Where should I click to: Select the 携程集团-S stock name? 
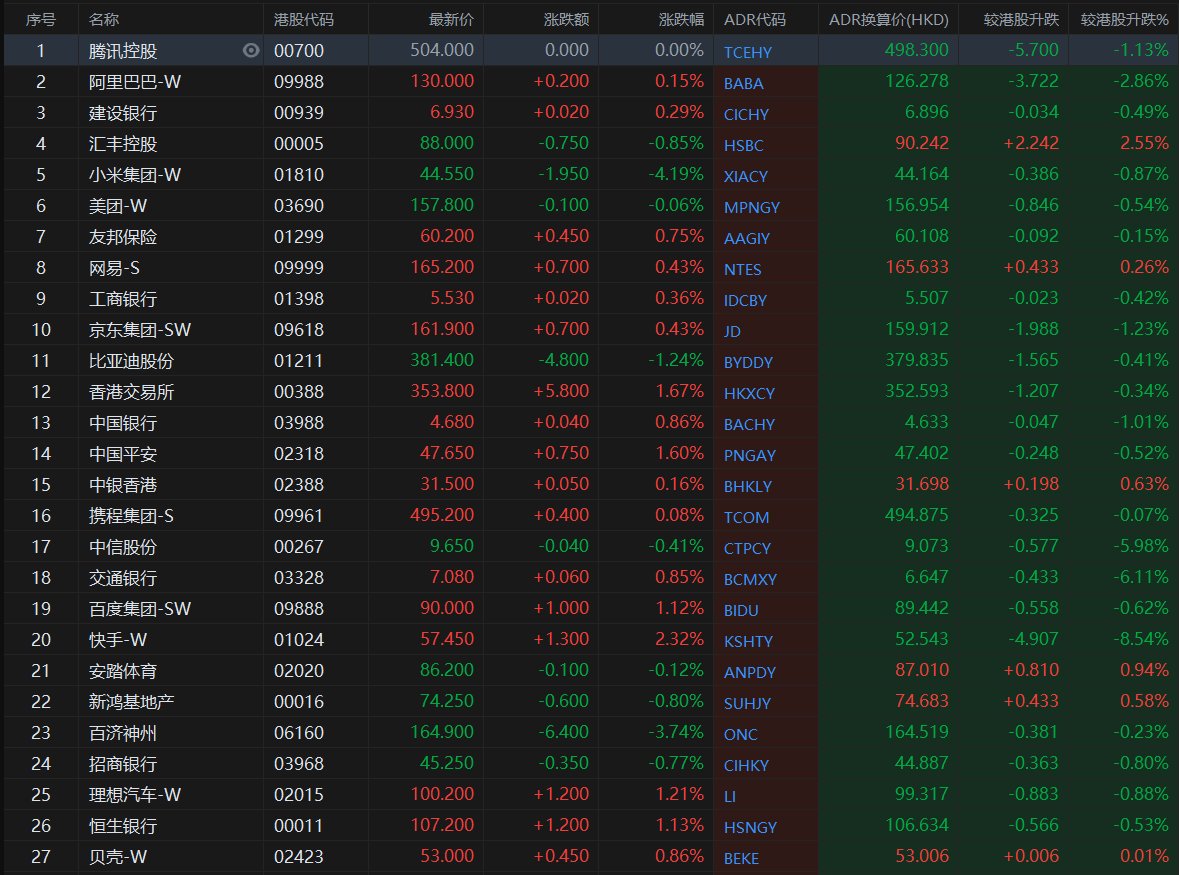click(x=131, y=516)
